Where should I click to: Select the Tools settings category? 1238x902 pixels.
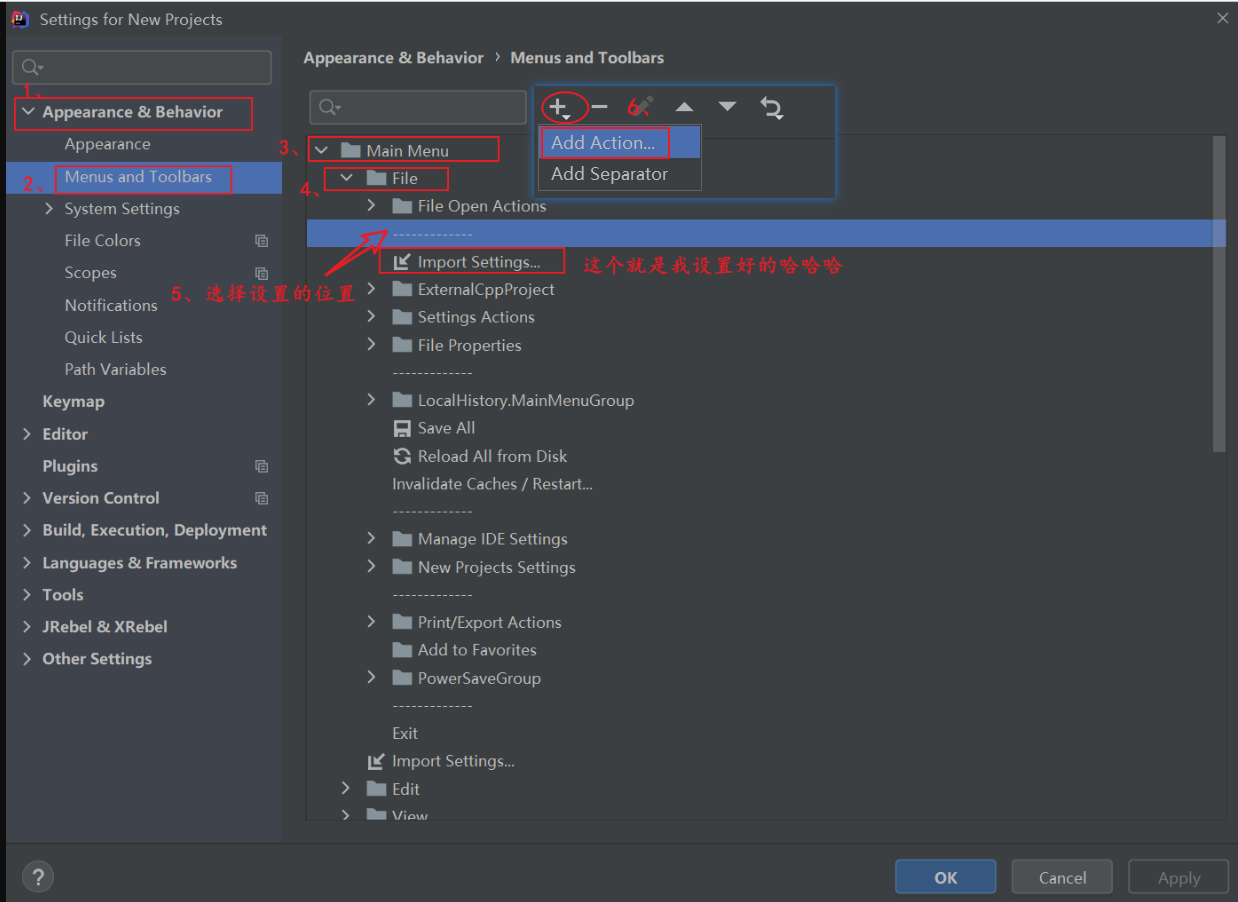pyautogui.click(x=63, y=595)
